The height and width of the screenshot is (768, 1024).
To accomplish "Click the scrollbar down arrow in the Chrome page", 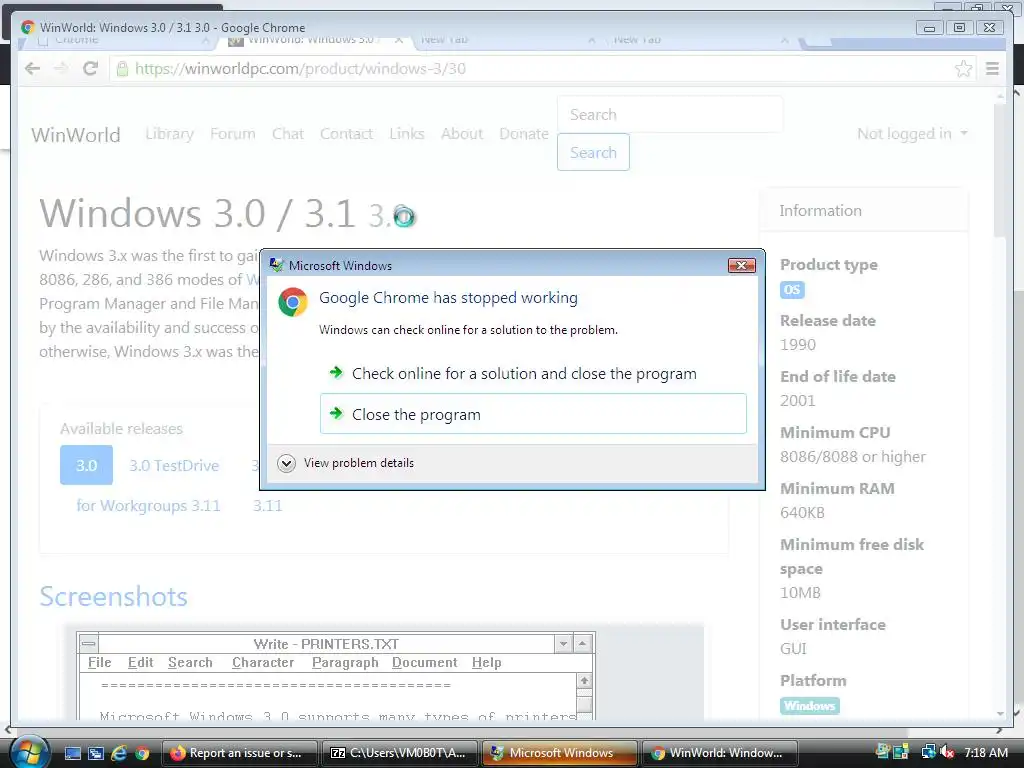I will click(1000, 713).
